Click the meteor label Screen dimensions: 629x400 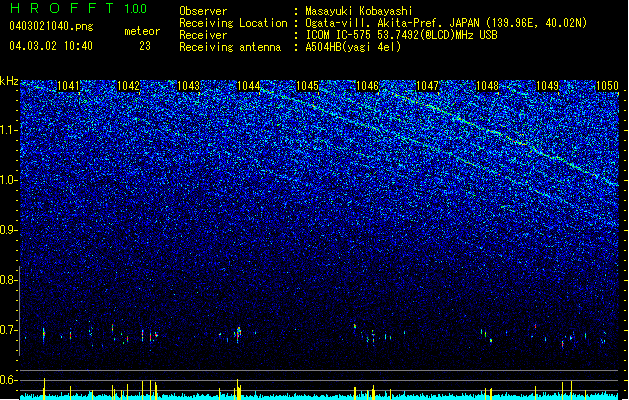[142, 31]
